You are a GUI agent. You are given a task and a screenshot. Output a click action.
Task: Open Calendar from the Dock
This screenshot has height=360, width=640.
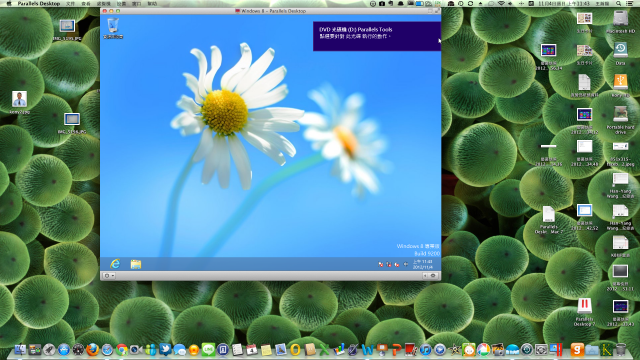(x=252, y=349)
